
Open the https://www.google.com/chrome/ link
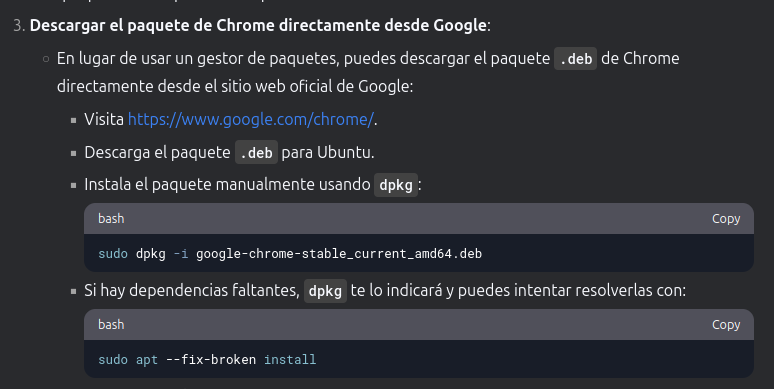click(251, 119)
